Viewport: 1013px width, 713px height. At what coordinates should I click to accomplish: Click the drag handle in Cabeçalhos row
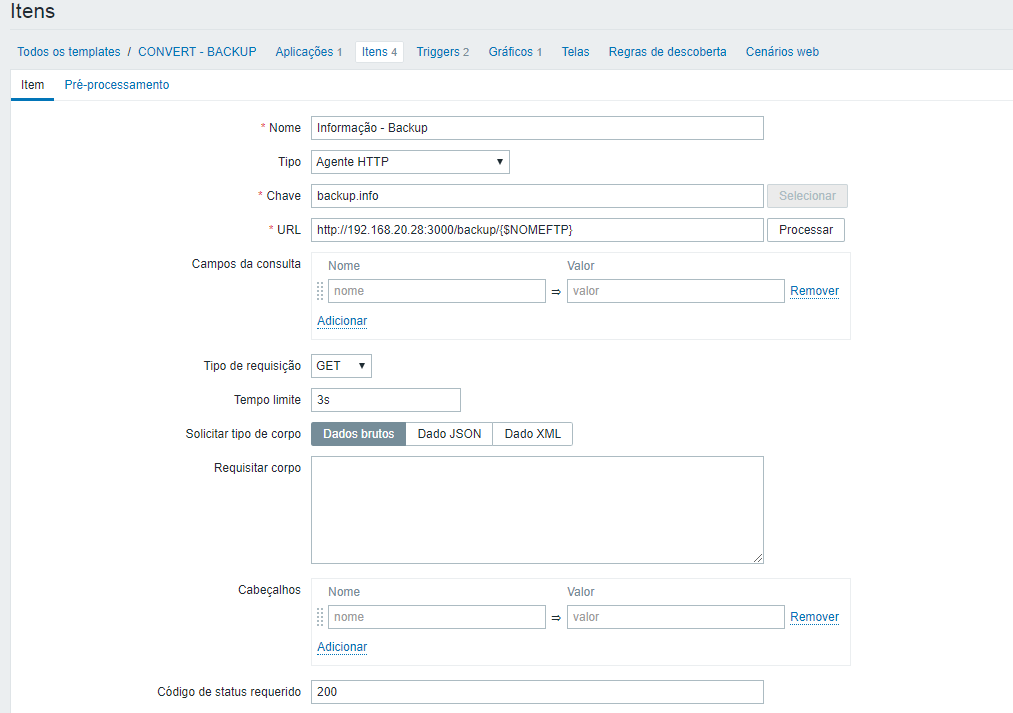[x=320, y=617]
